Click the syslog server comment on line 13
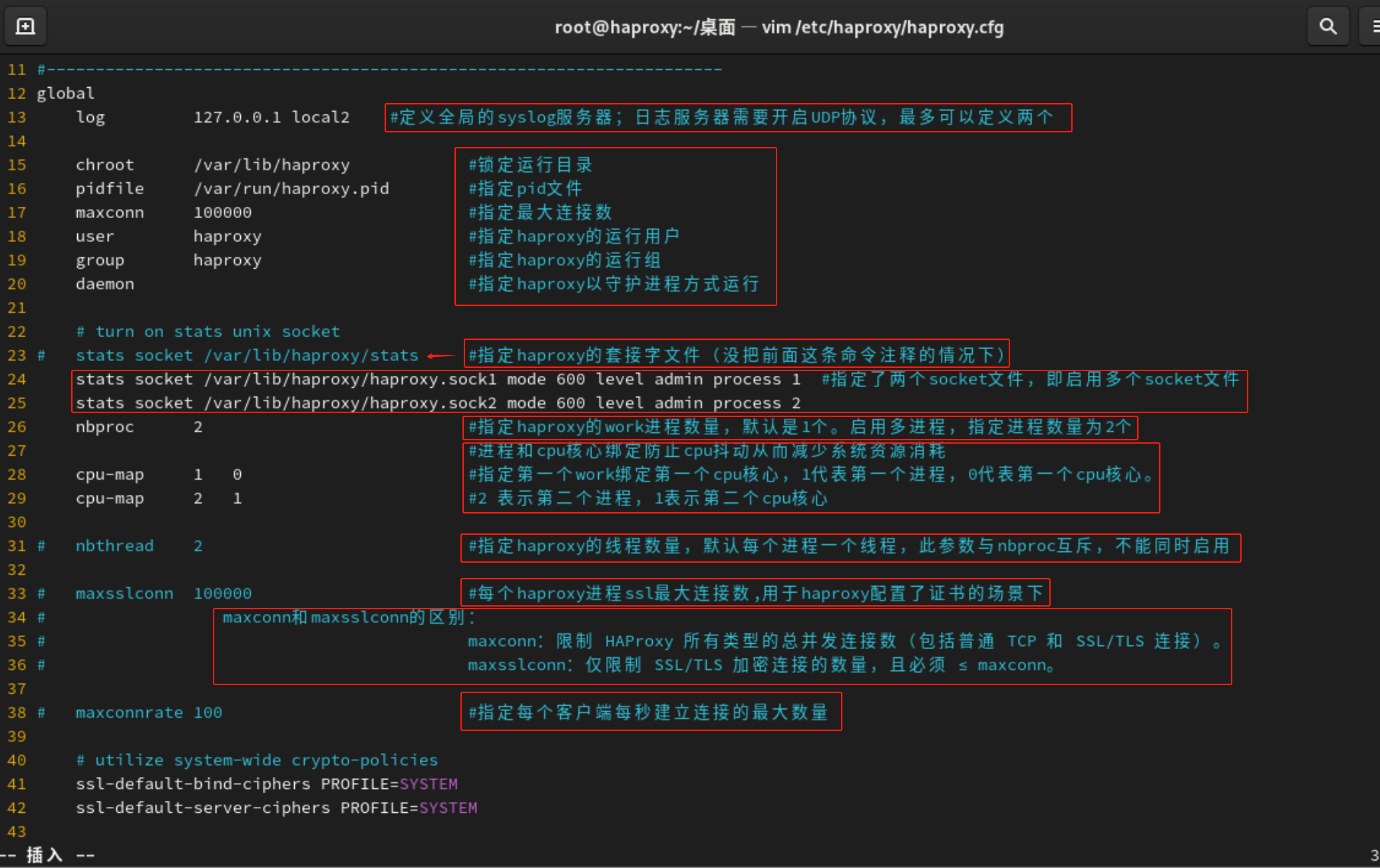 click(722, 117)
